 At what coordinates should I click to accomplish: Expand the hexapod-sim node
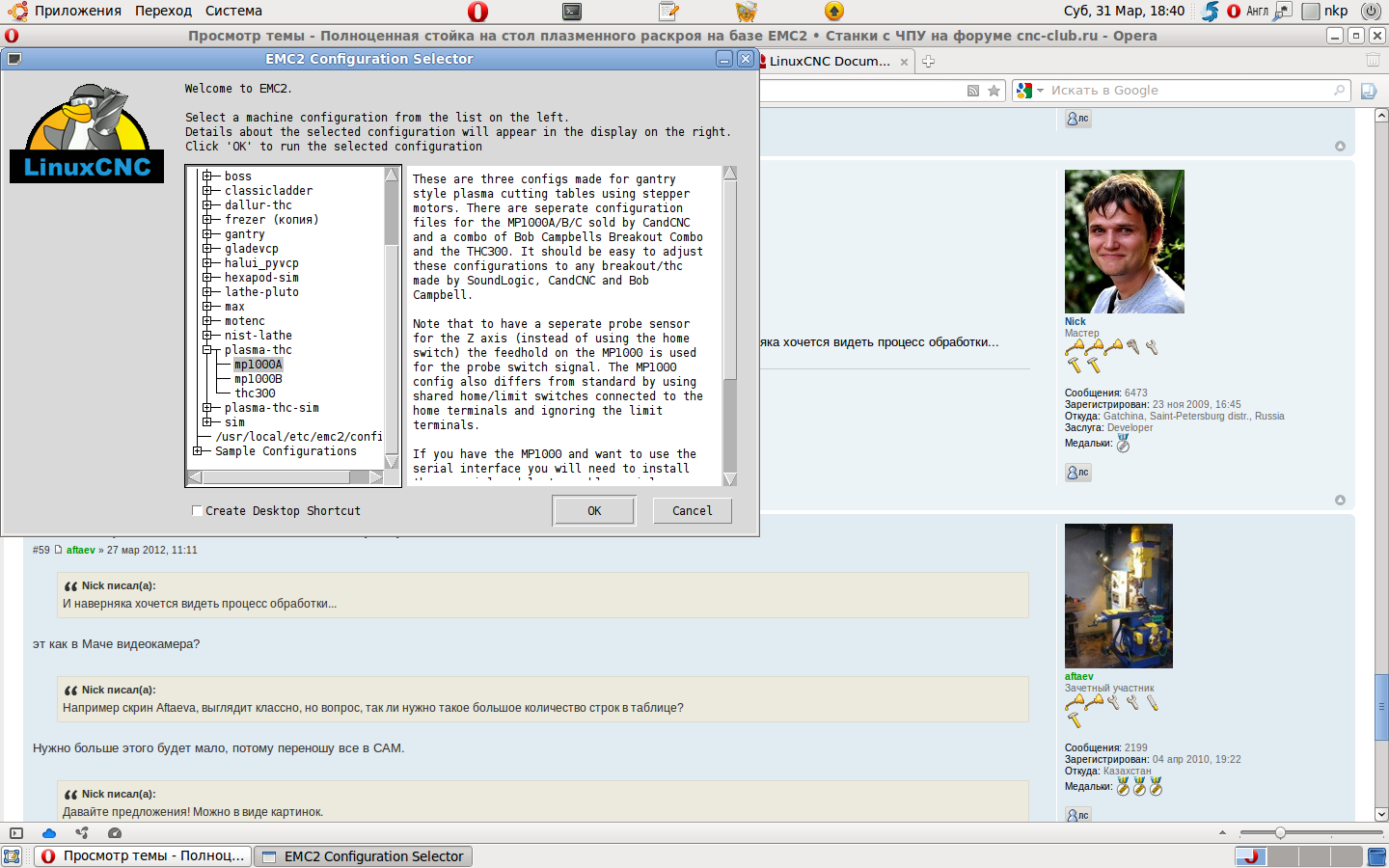(207, 278)
